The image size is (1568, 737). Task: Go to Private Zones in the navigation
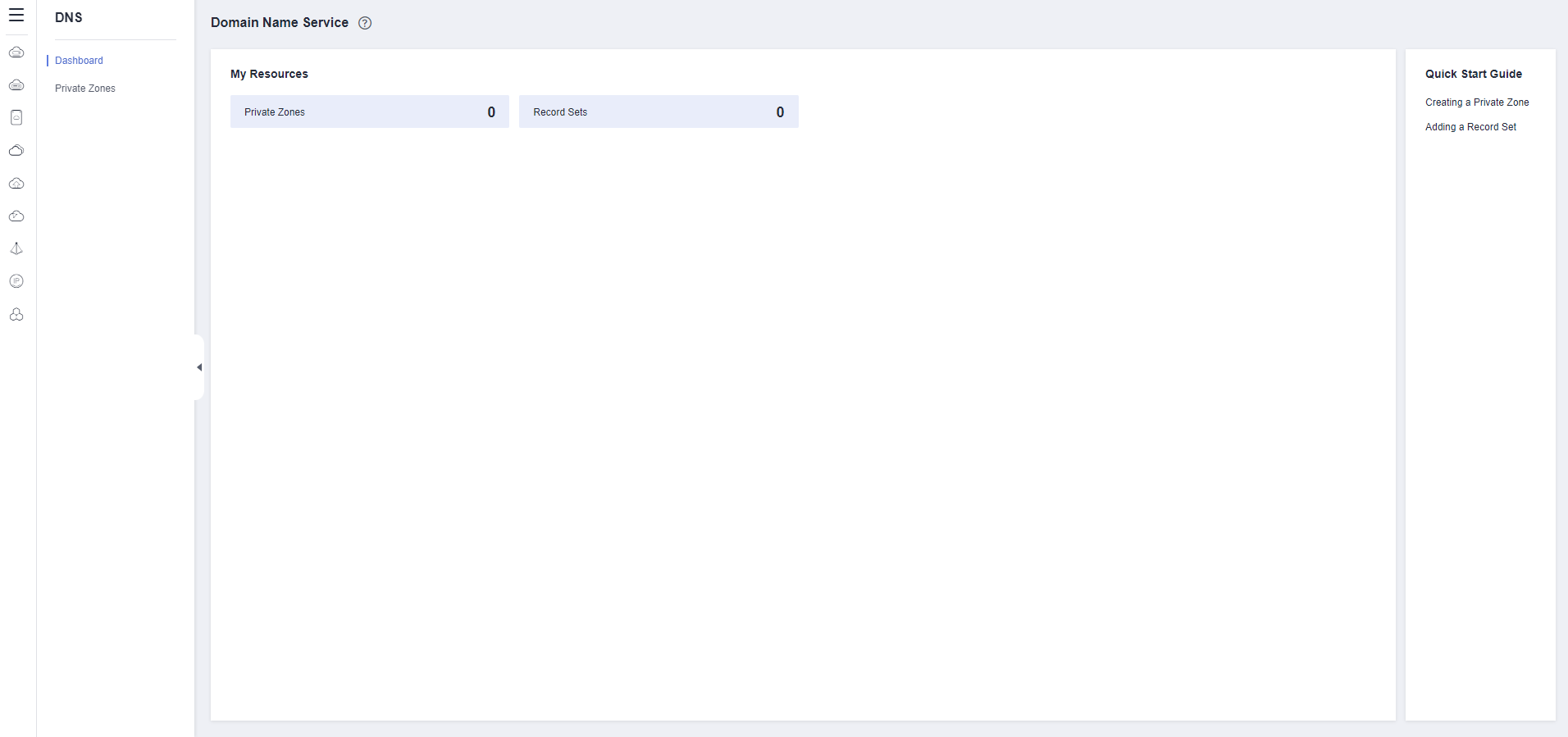coord(85,89)
